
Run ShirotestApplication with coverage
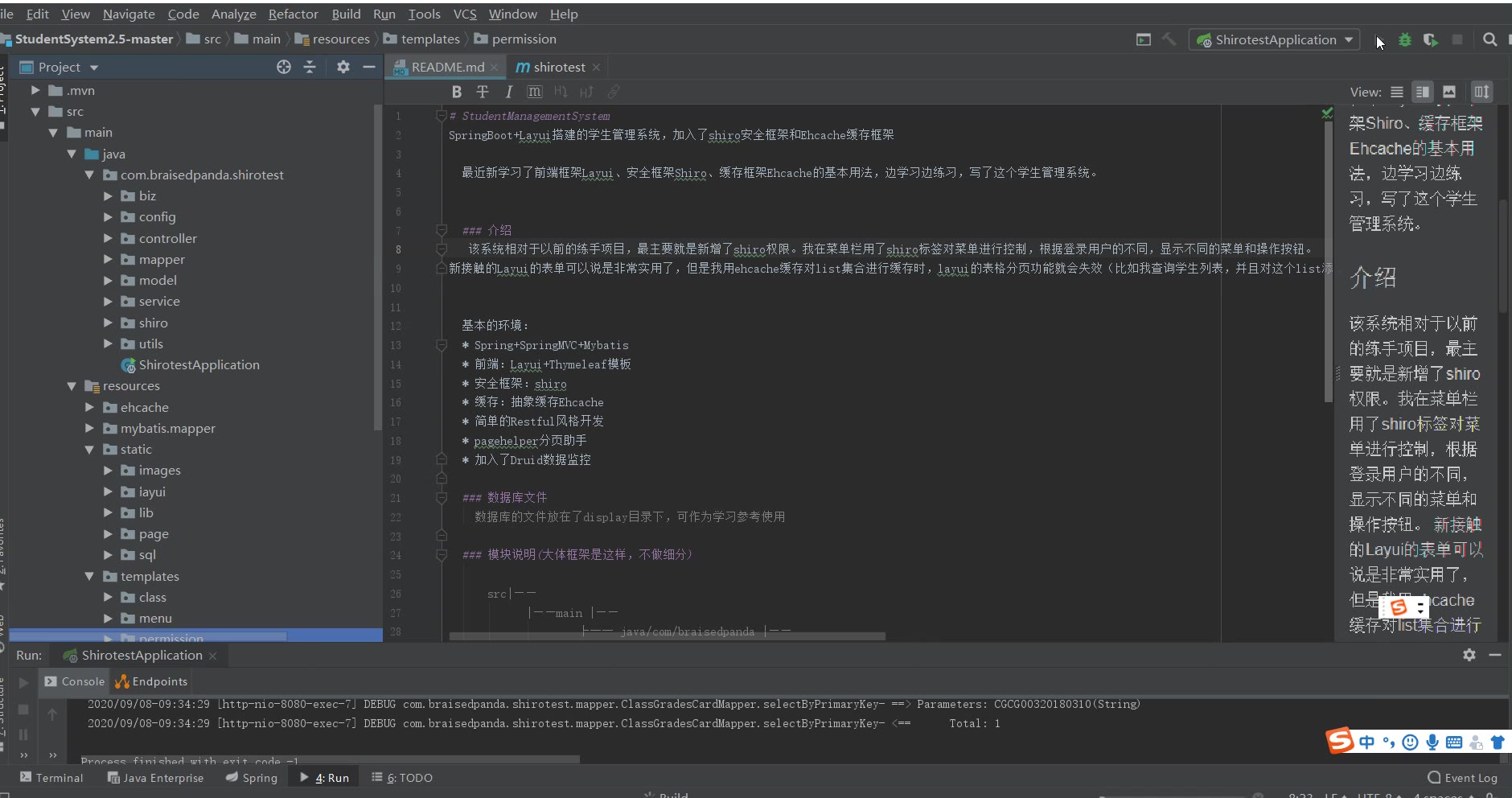click(x=1431, y=39)
